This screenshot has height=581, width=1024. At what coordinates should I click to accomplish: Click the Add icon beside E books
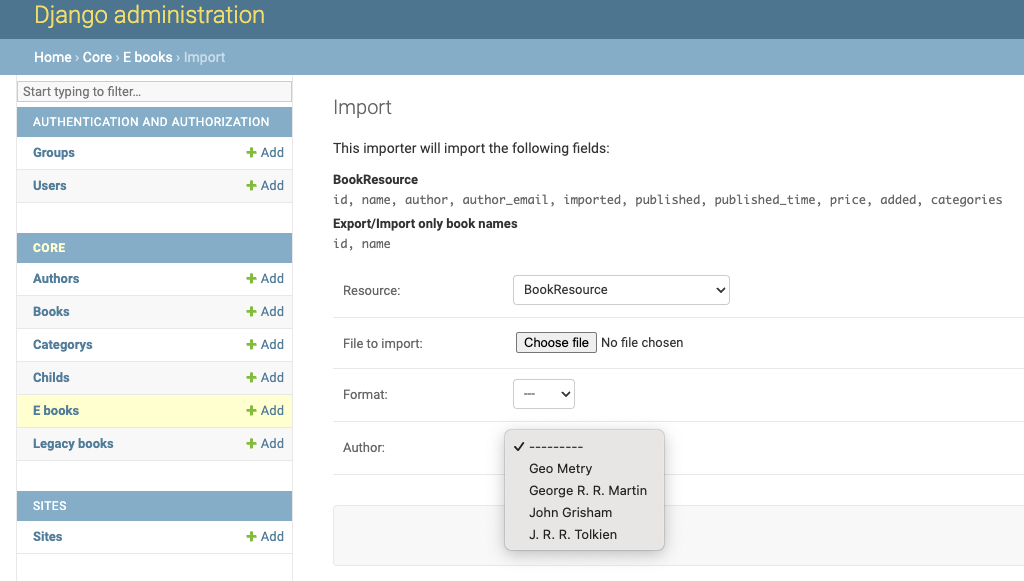pos(265,410)
